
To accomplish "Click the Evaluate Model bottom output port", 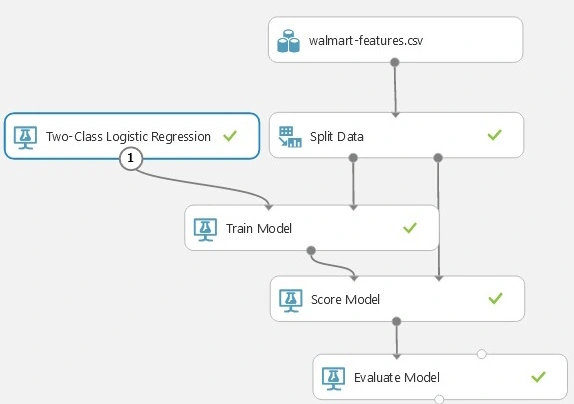I will [439, 399].
